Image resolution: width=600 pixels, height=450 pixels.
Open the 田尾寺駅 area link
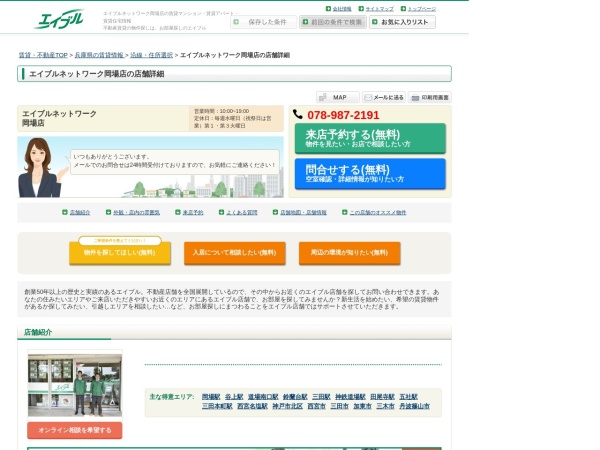tap(383, 397)
